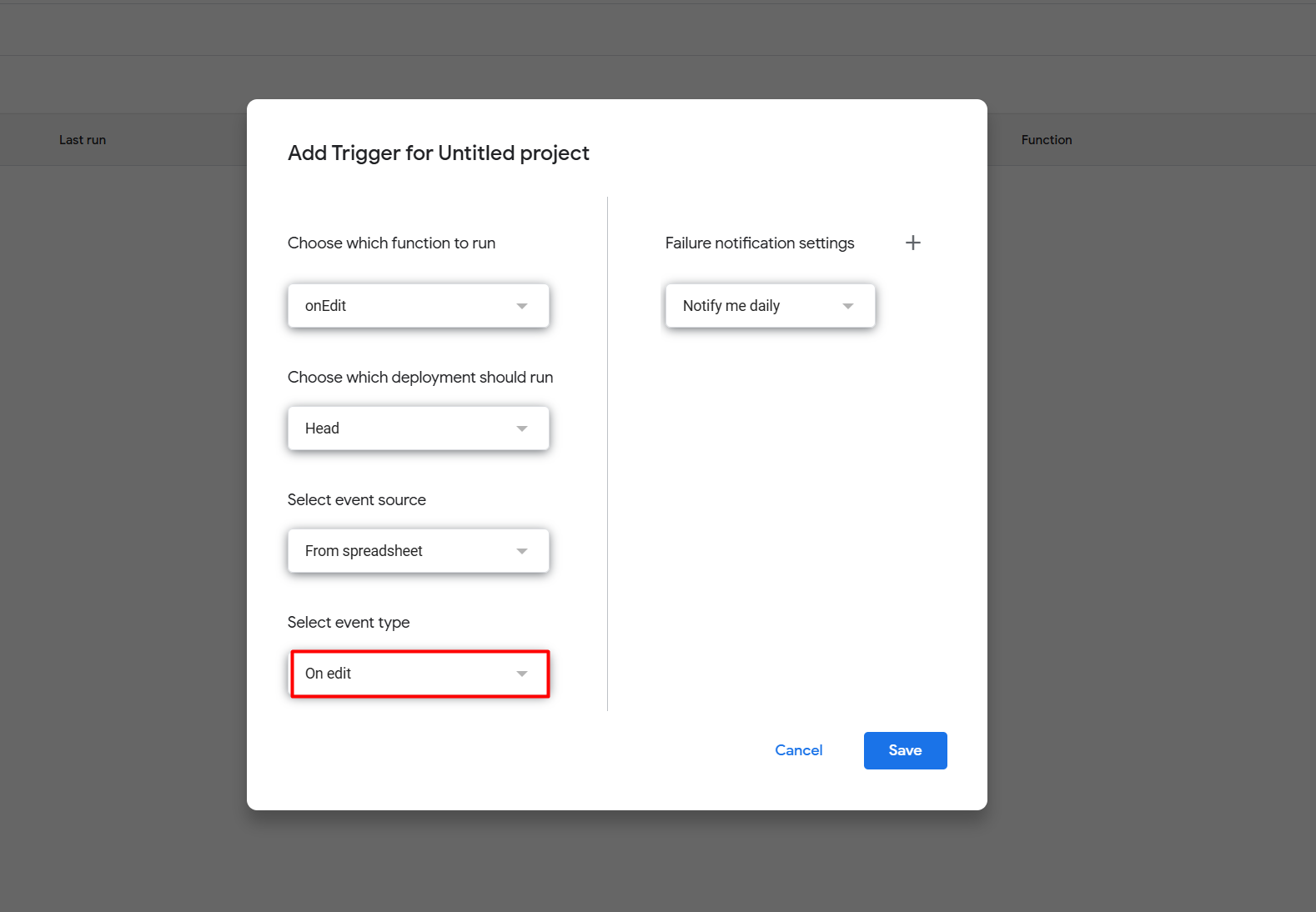The height and width of the screenshot is (912, 1316).
Task: Click the Select event source label
Action: [357, 499]
